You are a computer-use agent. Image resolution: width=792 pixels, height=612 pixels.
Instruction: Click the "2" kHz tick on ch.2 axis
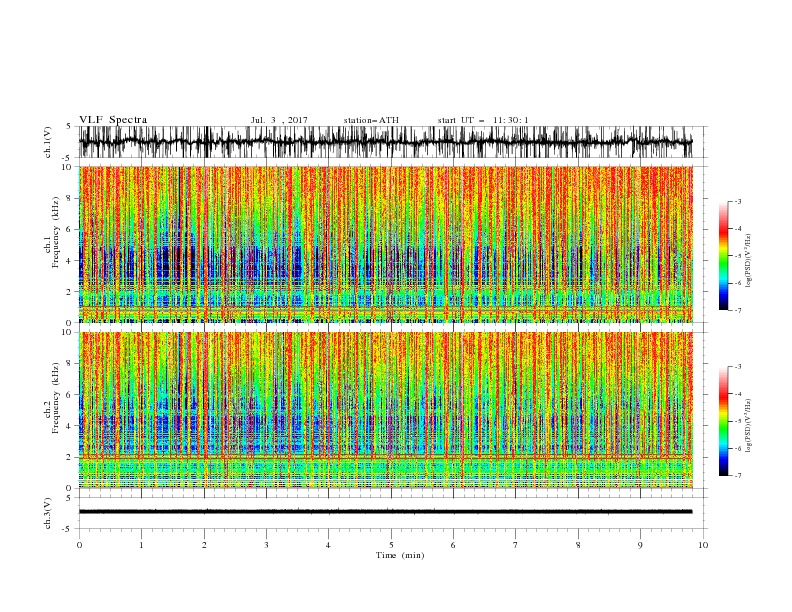[x=69, y=457]
